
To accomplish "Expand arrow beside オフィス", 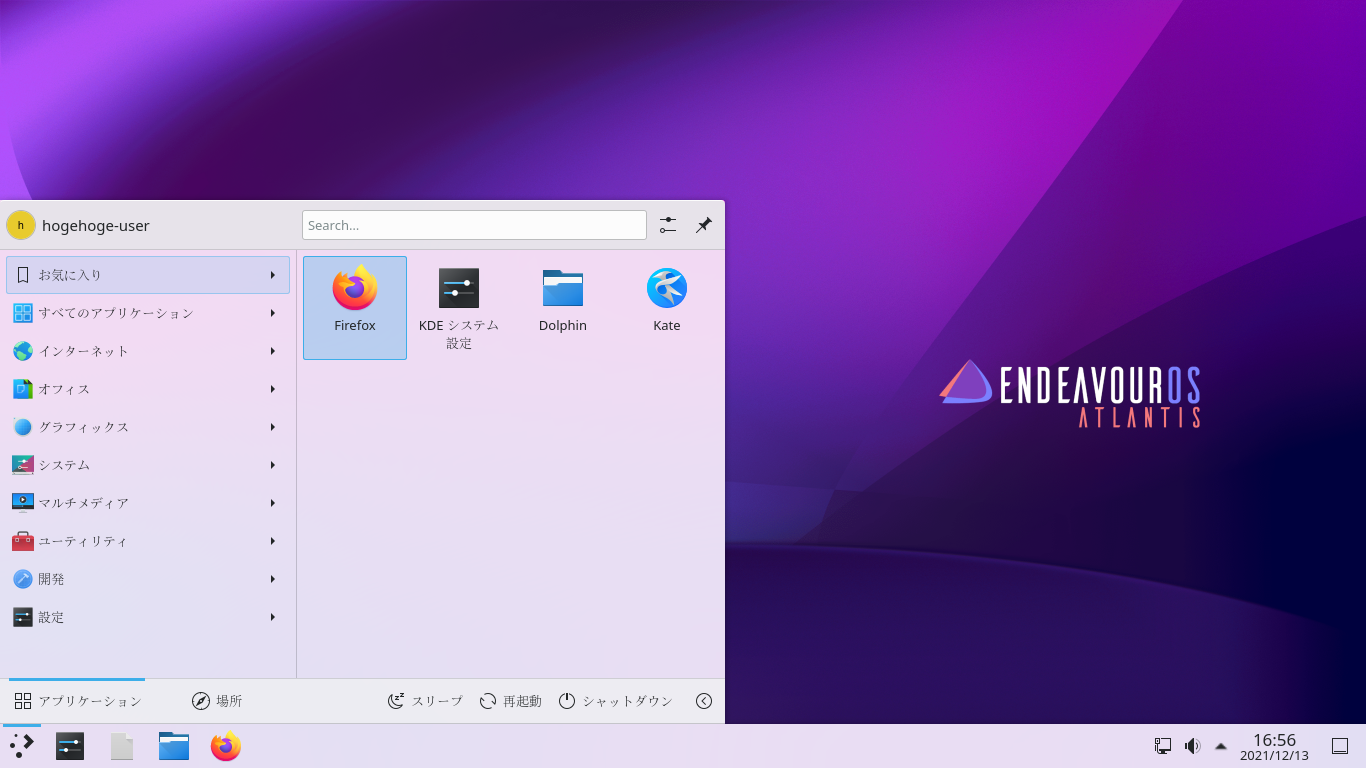I will 273,389.
